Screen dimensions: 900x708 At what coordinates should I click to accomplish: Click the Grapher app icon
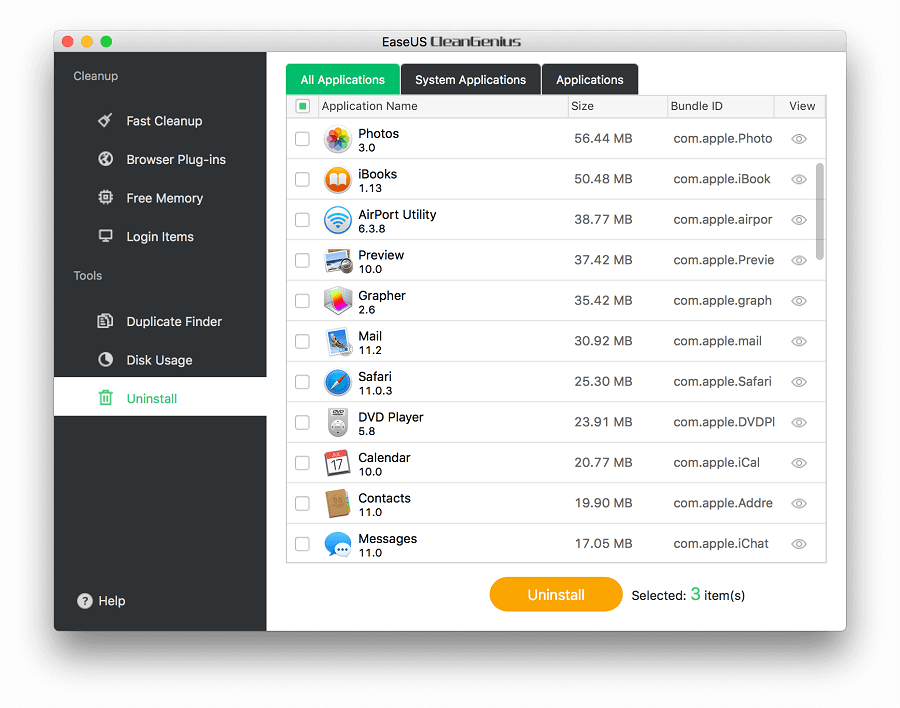[338, 301]
